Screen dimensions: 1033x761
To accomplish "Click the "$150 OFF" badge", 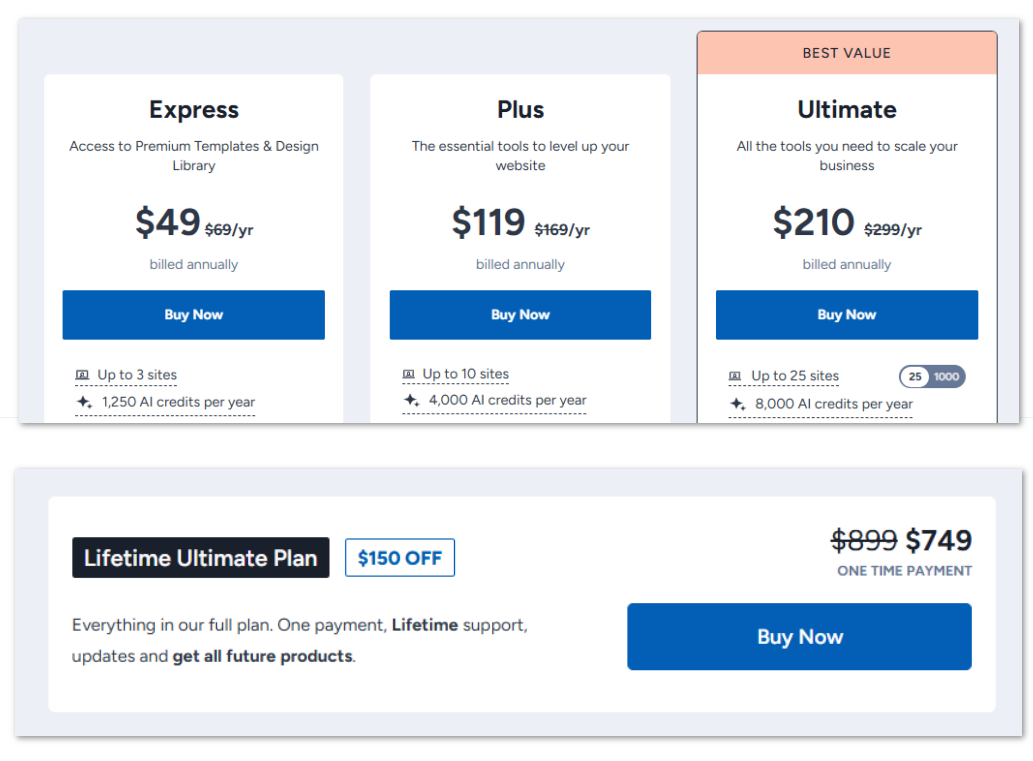I will coord(399,557).
